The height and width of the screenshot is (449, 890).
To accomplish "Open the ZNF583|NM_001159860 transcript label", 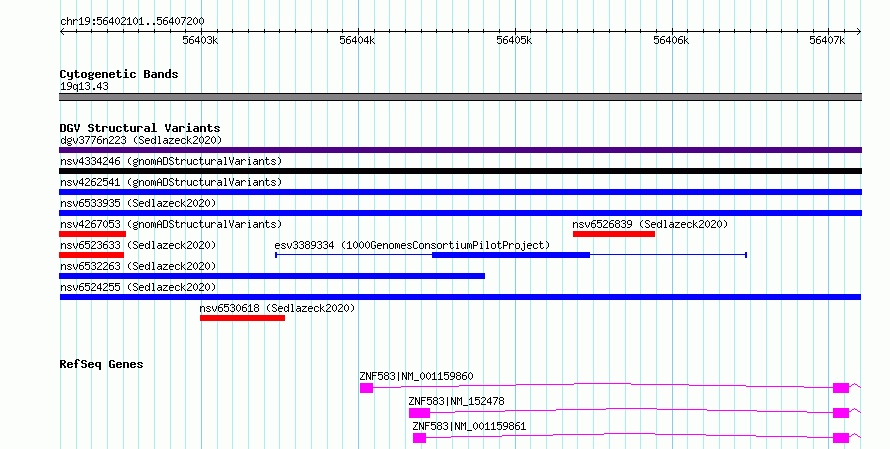I will click(x=416, y=376).
